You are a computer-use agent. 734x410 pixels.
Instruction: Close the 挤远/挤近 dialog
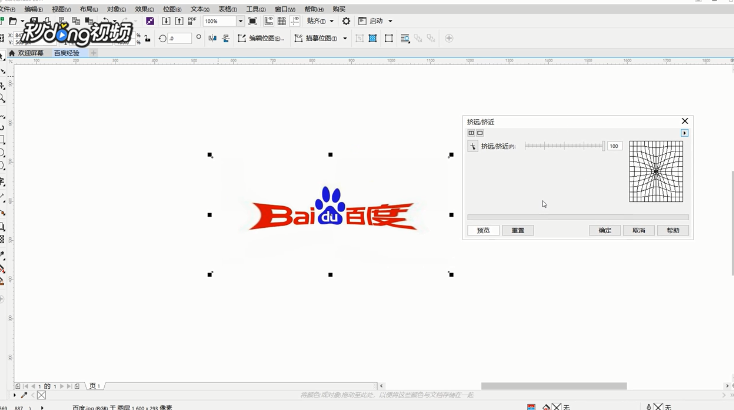click(x=685, y=121)
